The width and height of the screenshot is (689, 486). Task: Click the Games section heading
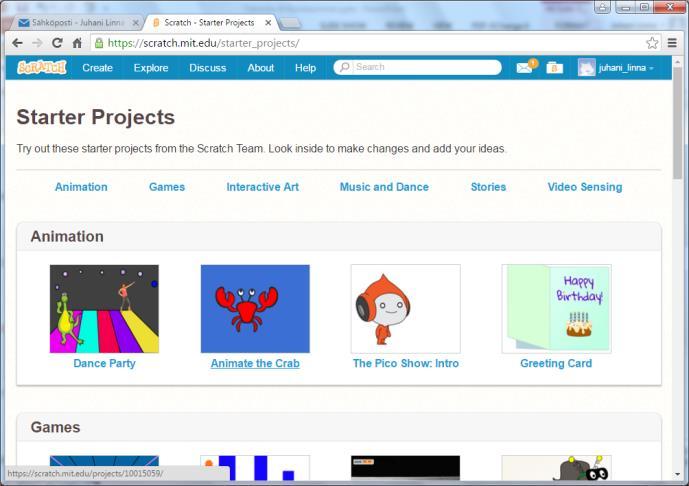point(55,427)
